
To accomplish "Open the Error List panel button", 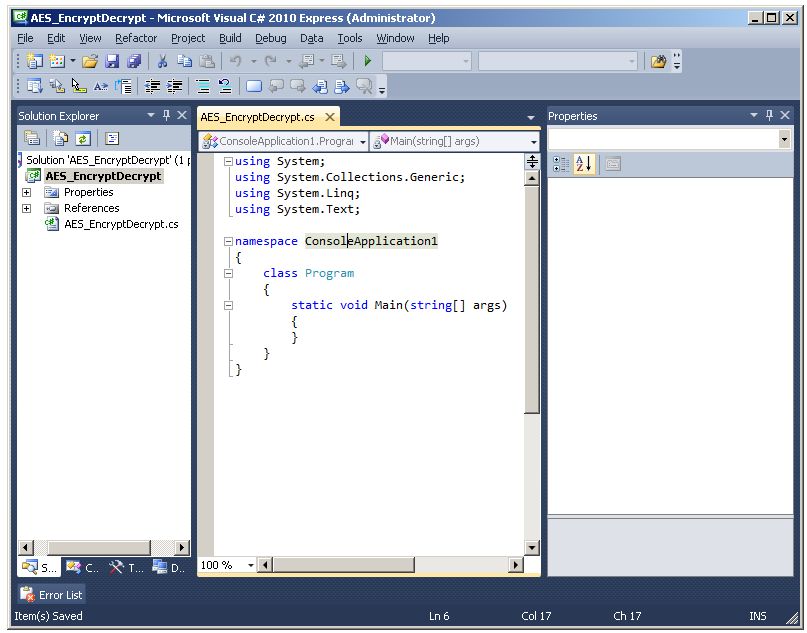I will (x=52, y=595).
